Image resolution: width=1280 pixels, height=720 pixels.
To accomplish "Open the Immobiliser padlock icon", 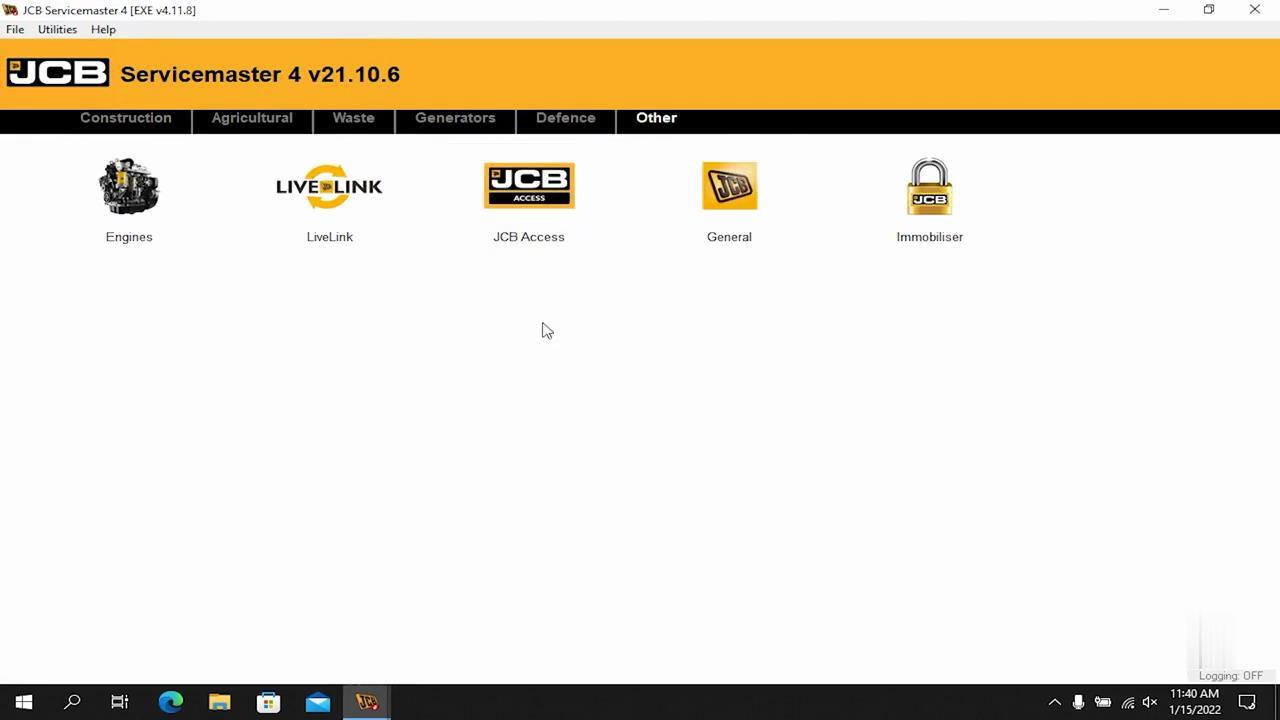I will (929, 186).
